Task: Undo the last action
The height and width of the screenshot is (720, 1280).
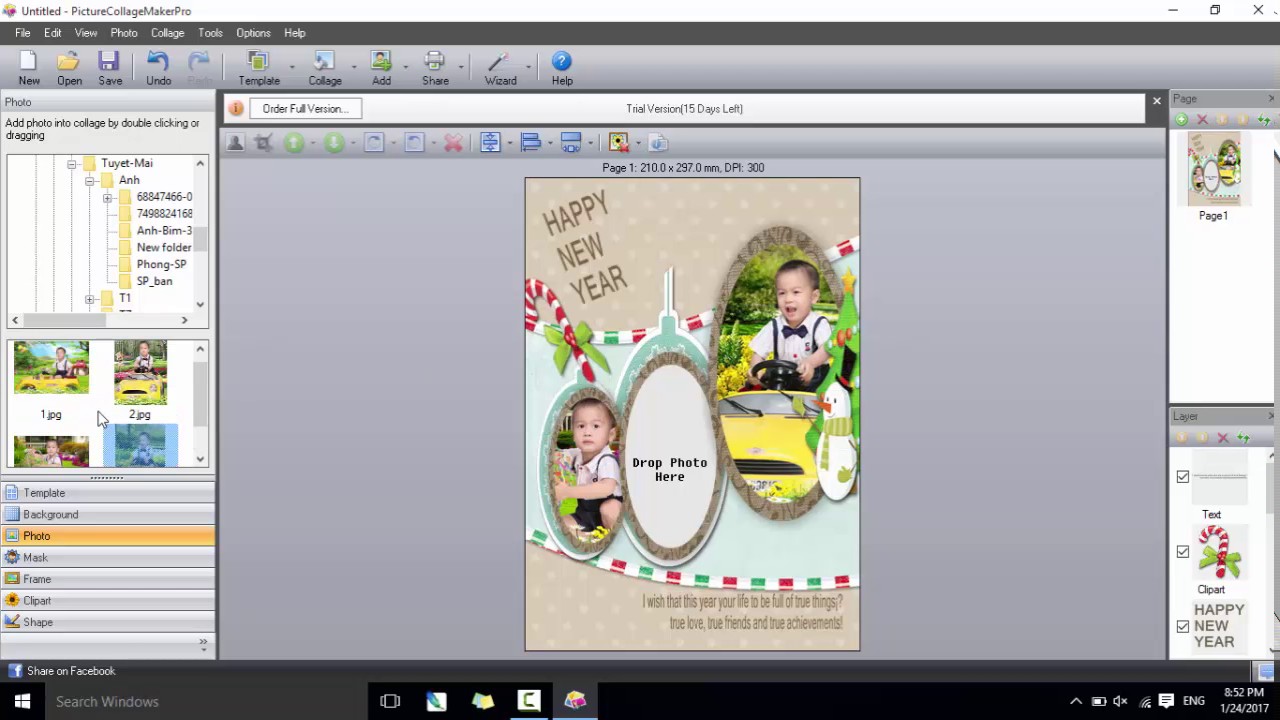Action: click(158, 68)
